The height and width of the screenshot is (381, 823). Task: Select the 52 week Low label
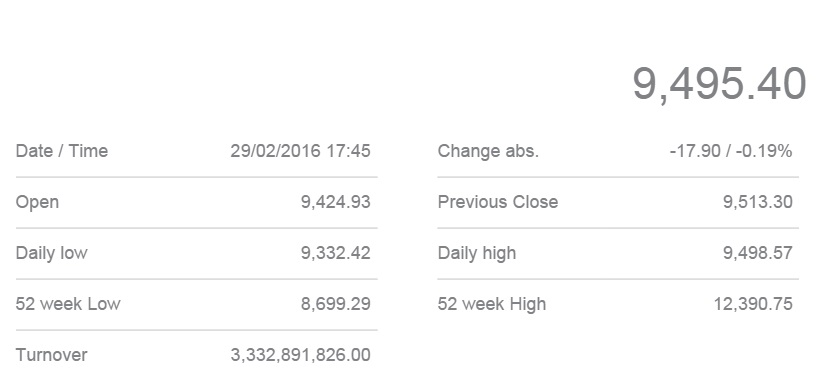68,304
